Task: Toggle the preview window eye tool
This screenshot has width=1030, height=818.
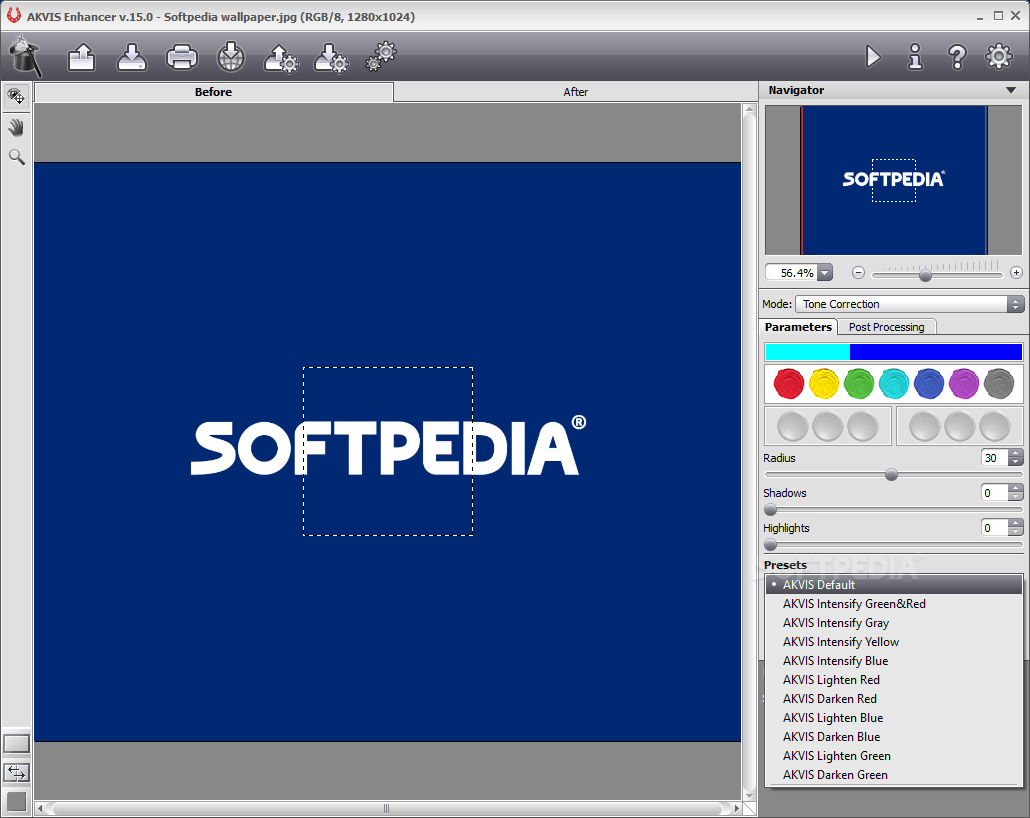Action: tap(16, 97)
